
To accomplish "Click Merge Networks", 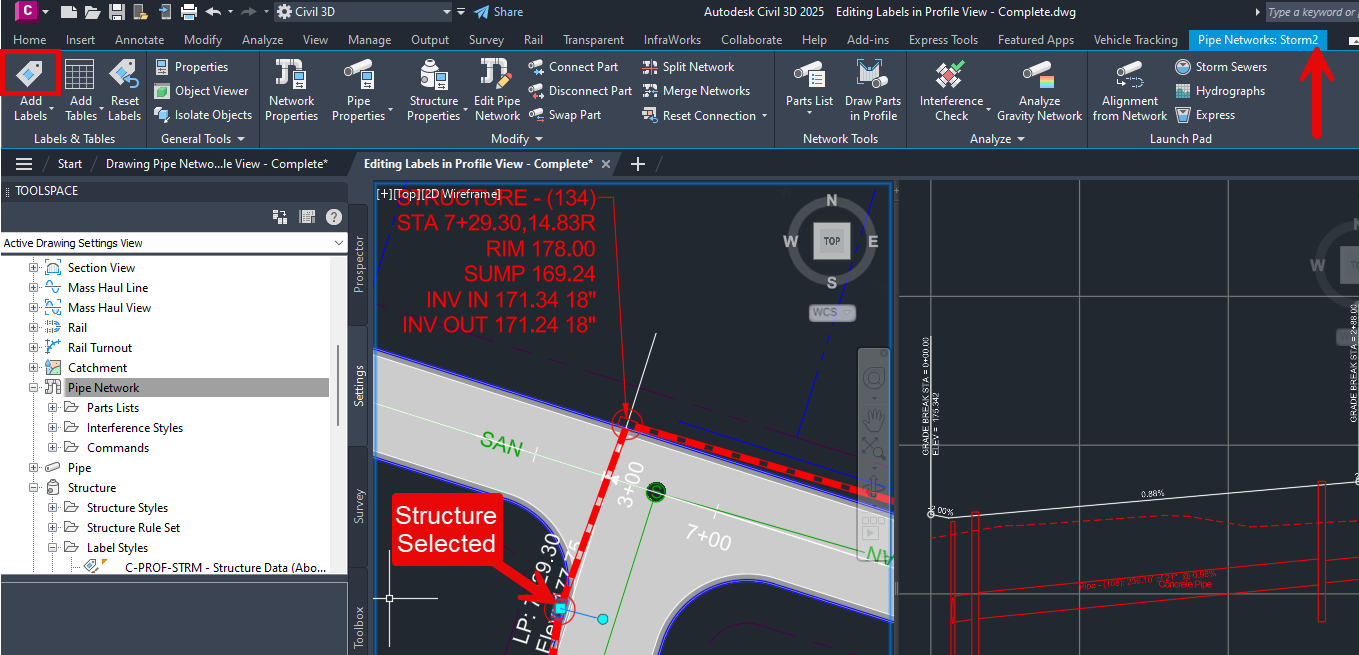I will (x=696, y=91).
